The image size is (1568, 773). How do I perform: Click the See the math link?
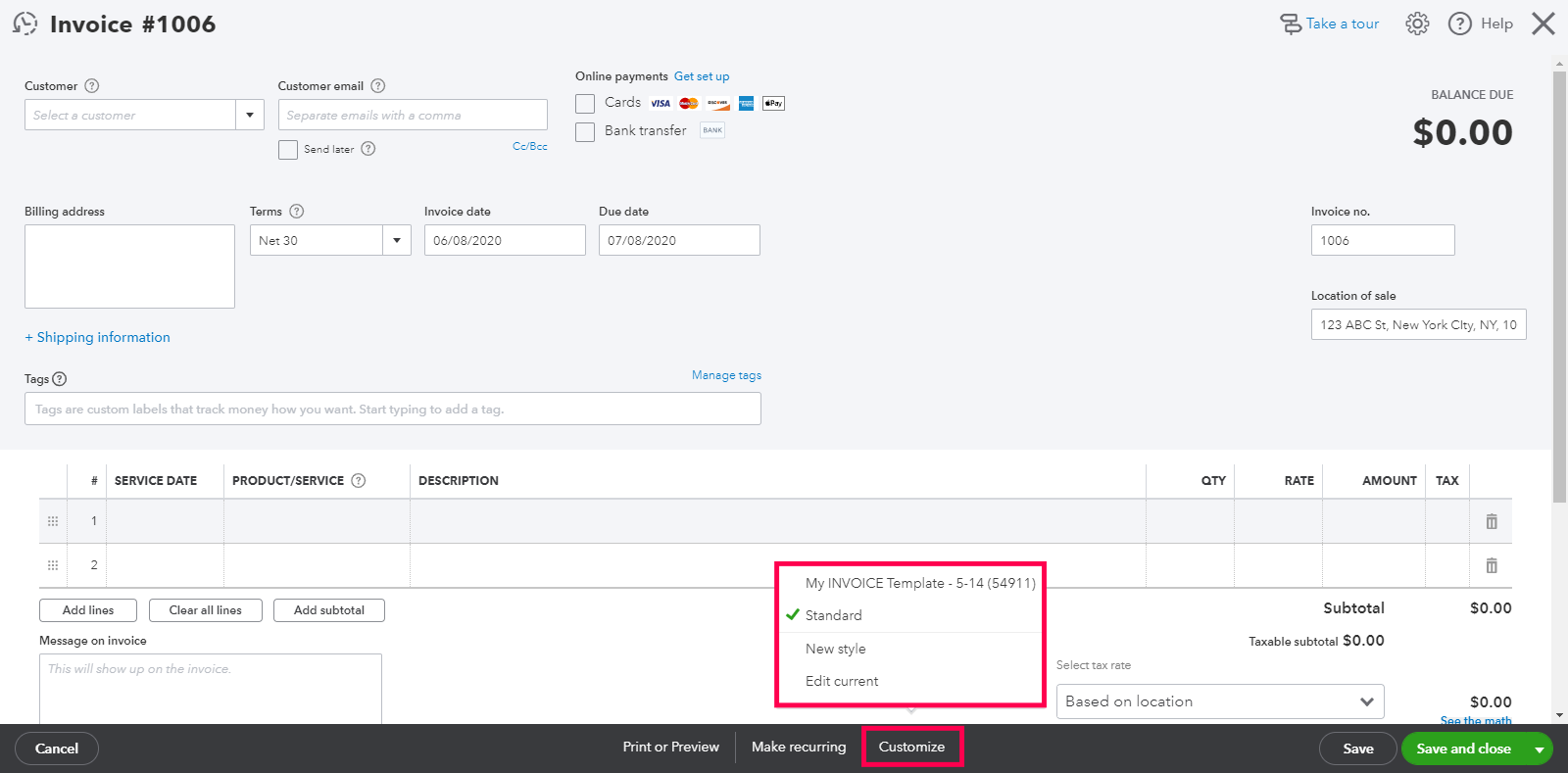coord(1476,720)
